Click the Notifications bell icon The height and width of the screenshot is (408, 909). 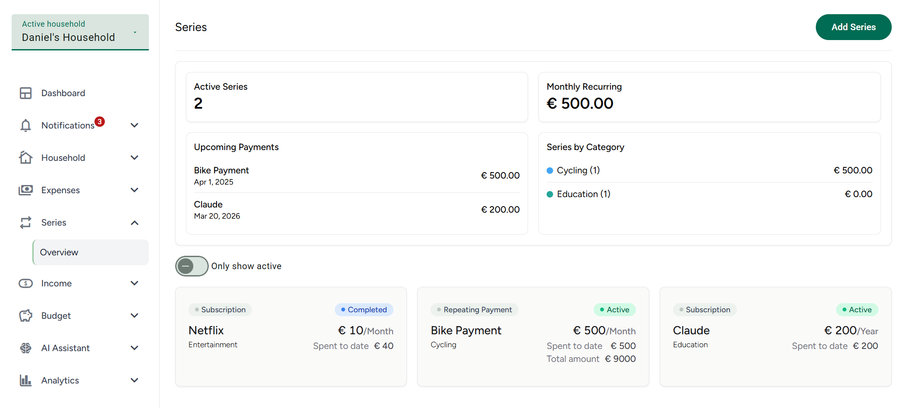[26, 126]
